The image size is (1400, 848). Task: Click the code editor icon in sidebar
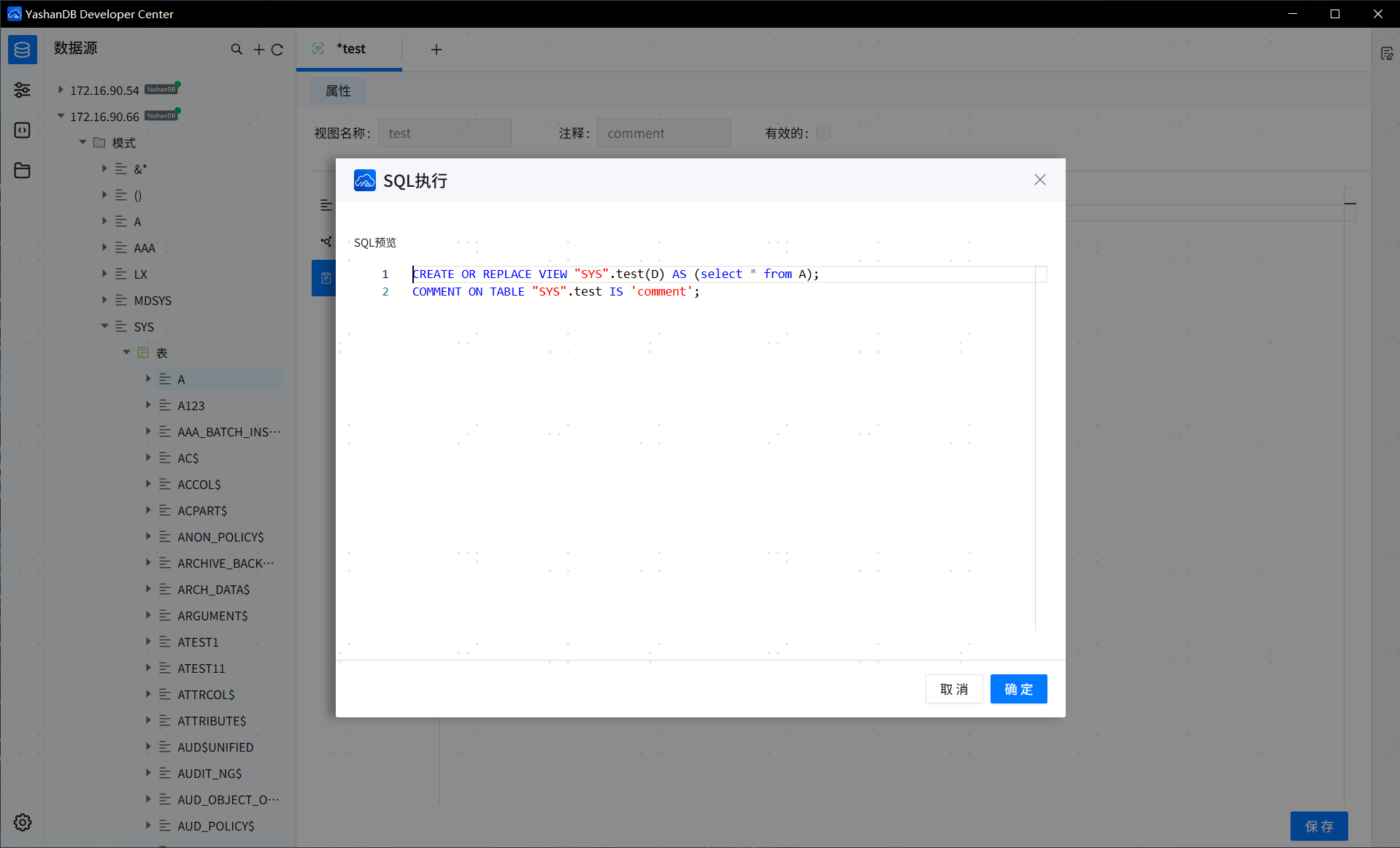(22, 130)
